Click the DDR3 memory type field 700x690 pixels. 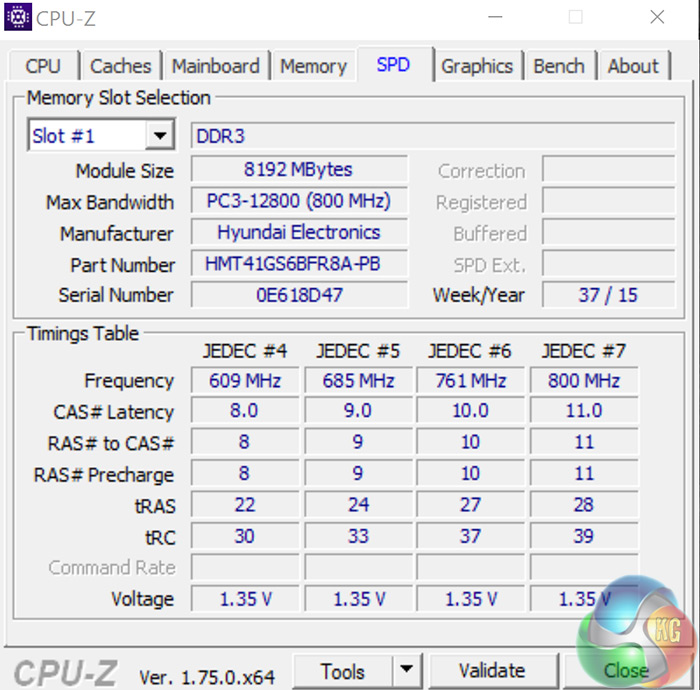tap(433, 136)
